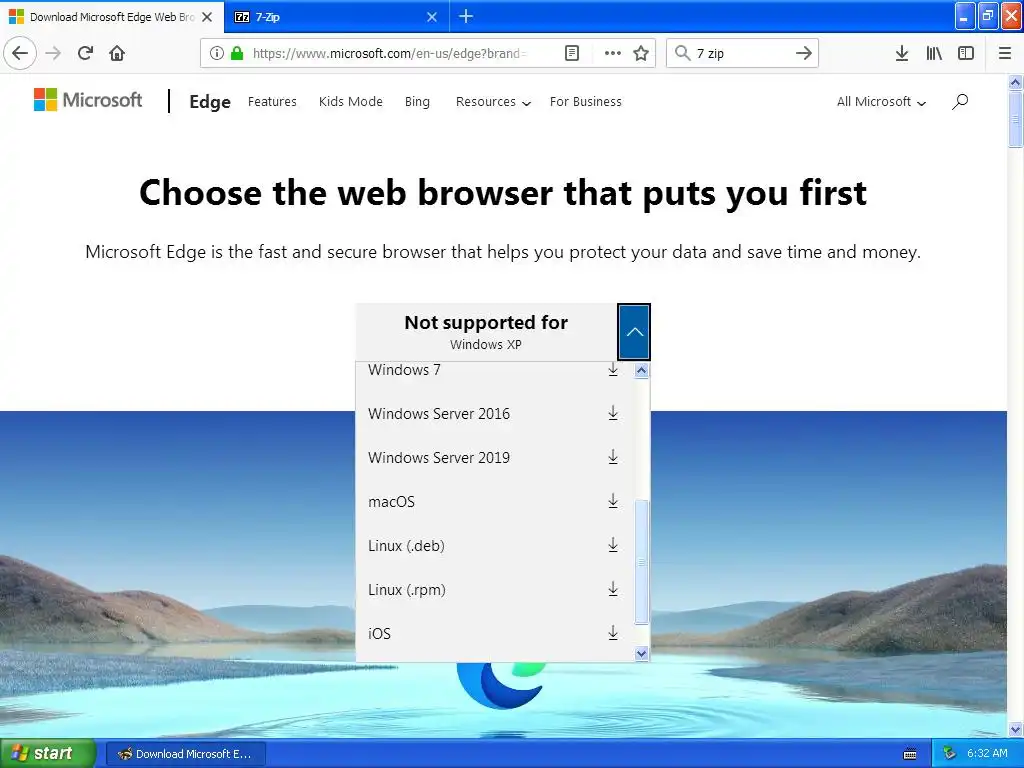Screen dimensions: 1024x768
Task: Click the taskbar clock showing 6:32 AM
Action: pyautogui.click(x=987, y=754)
